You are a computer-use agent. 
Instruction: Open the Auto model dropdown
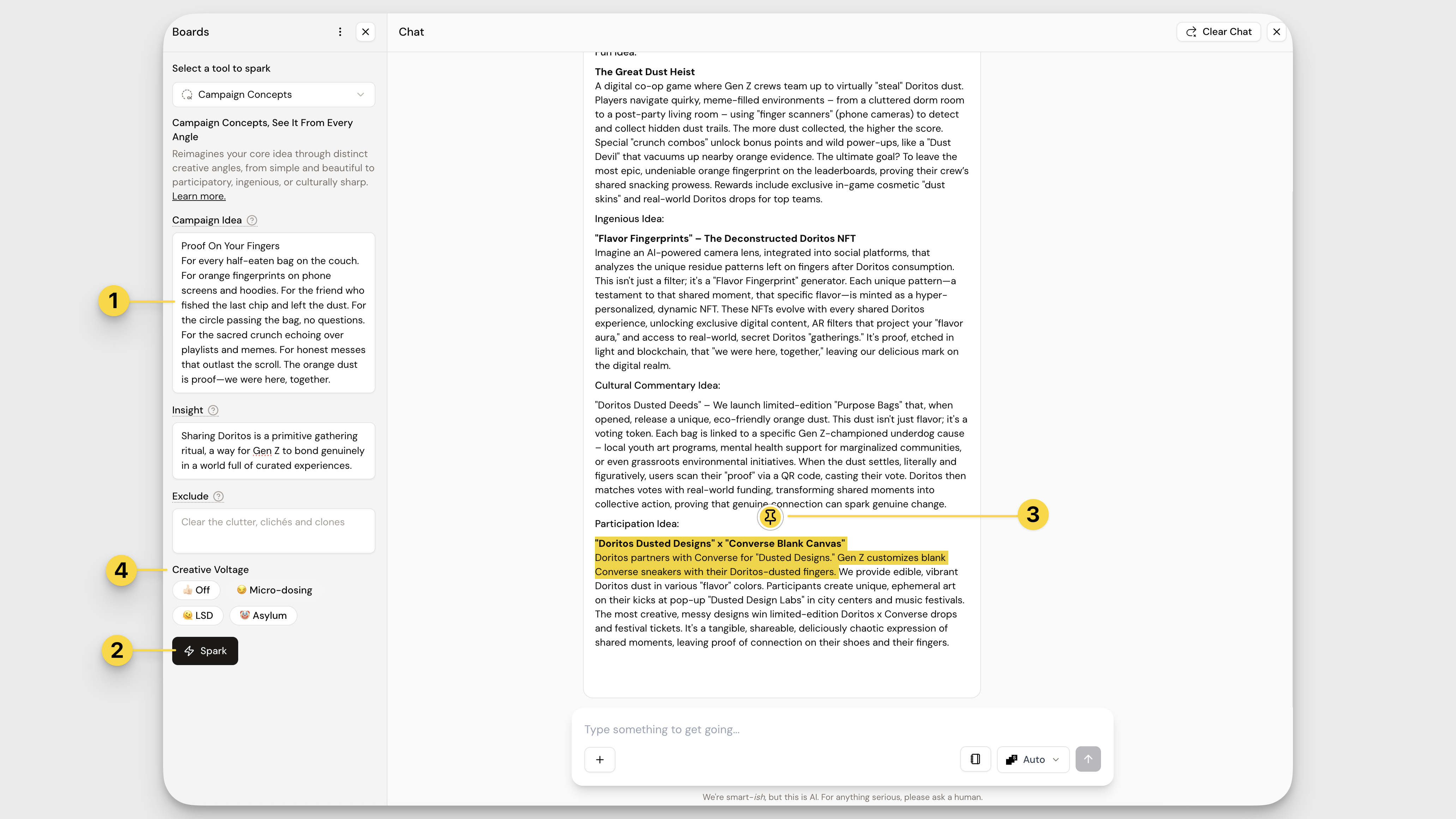click(1033, 760)
